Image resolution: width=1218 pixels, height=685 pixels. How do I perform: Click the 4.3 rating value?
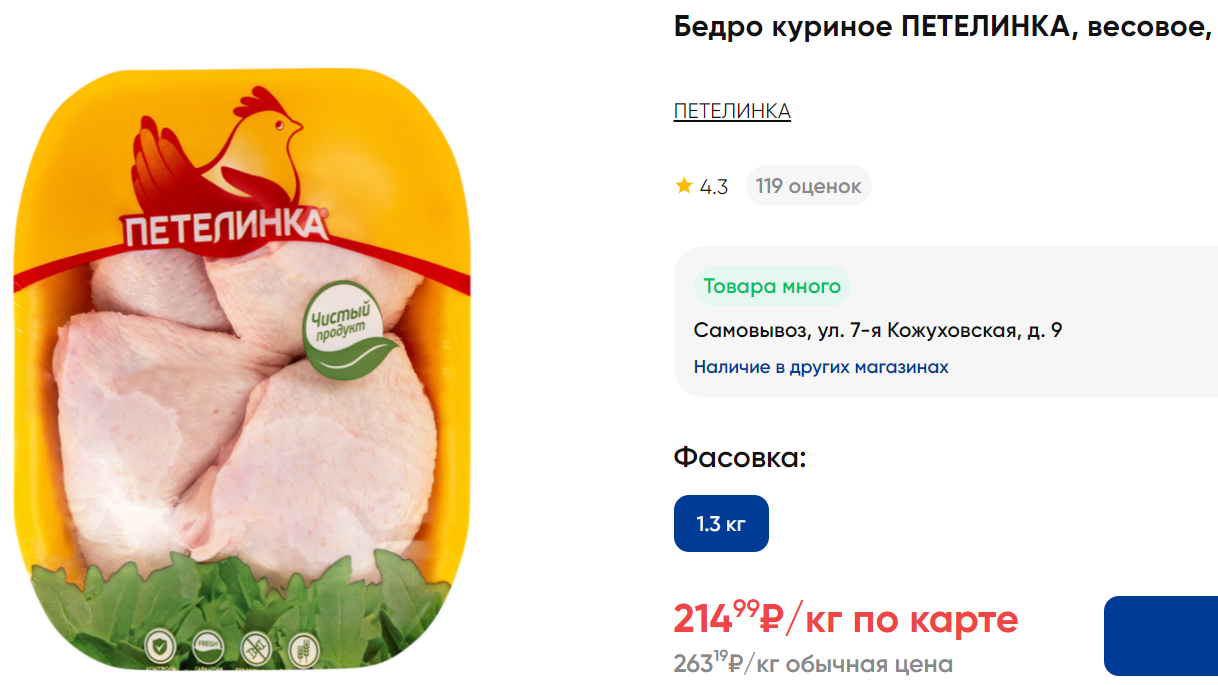click(x=714, y=187)
